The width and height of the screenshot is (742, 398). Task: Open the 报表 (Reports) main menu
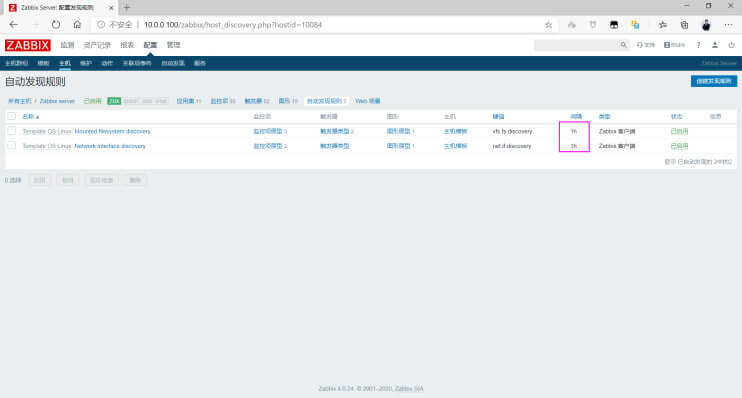coord(127,45)
